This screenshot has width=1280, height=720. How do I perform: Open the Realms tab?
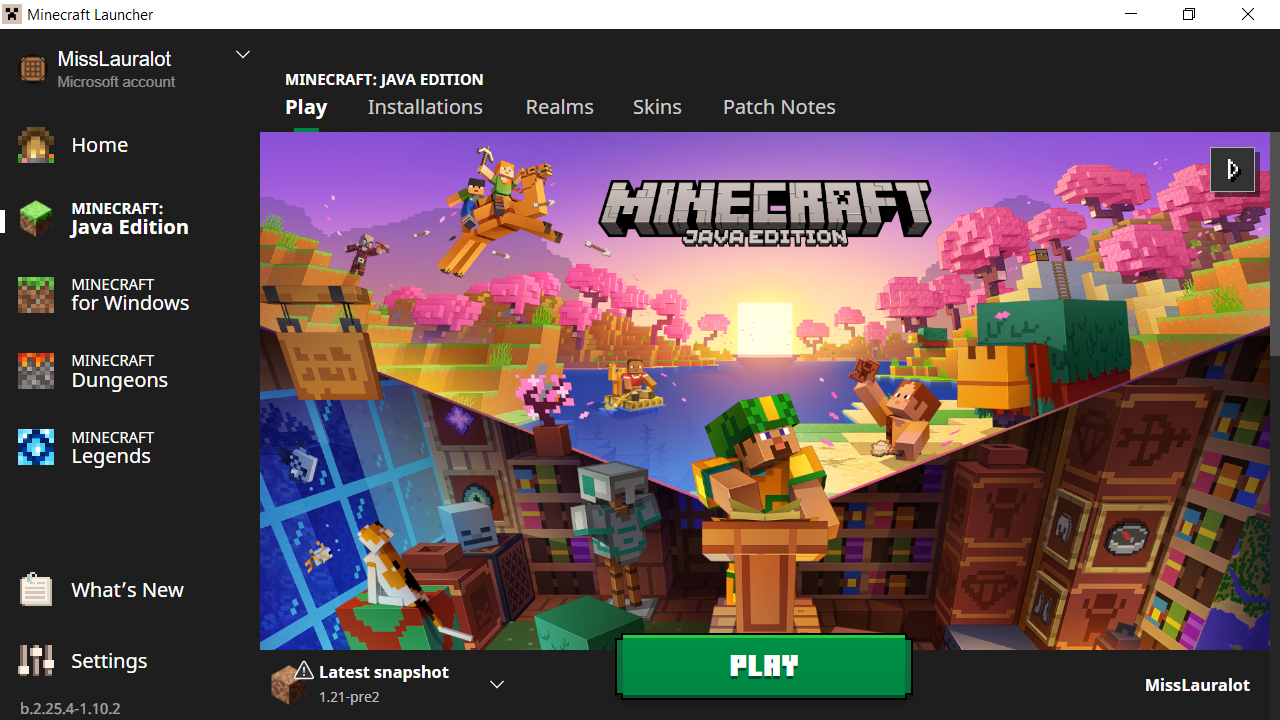pos(560,107)
